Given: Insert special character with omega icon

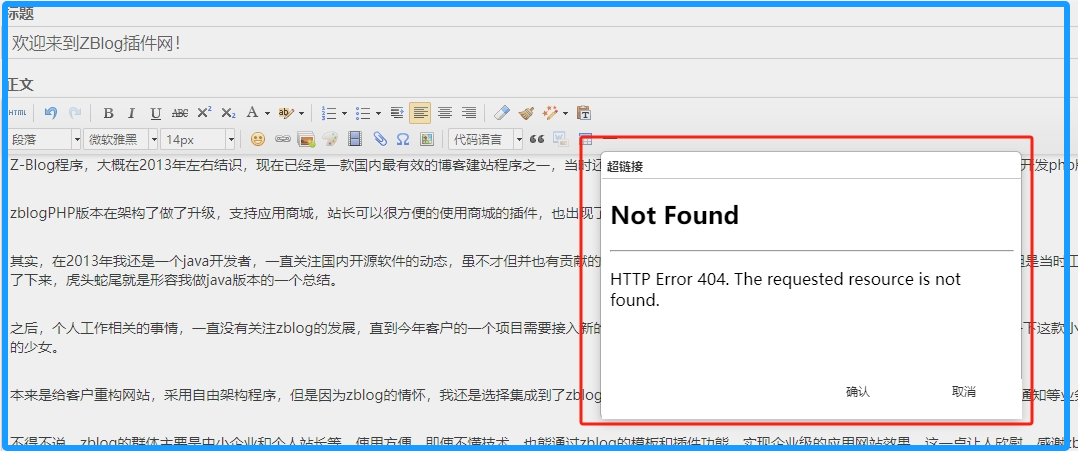Looking at the screenshot, I should click(x=403, y=139).
